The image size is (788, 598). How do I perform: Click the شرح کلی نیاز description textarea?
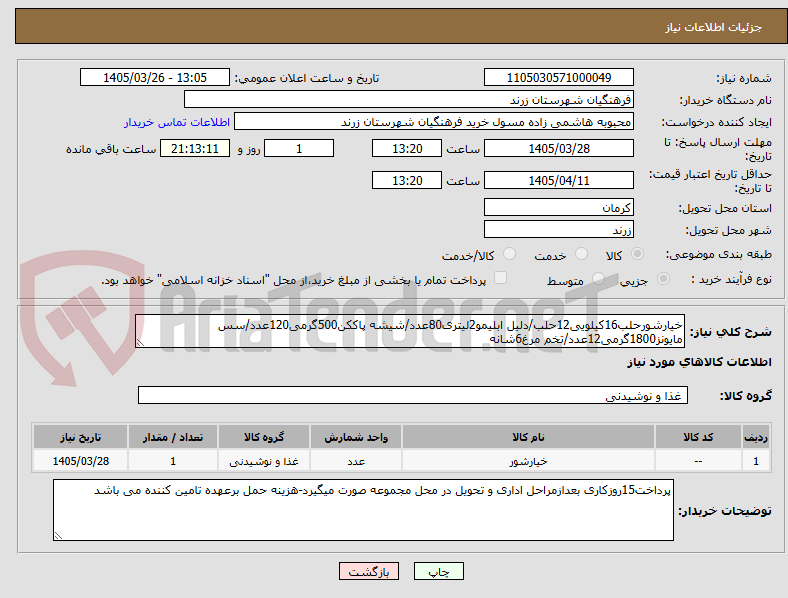[410, 331]
